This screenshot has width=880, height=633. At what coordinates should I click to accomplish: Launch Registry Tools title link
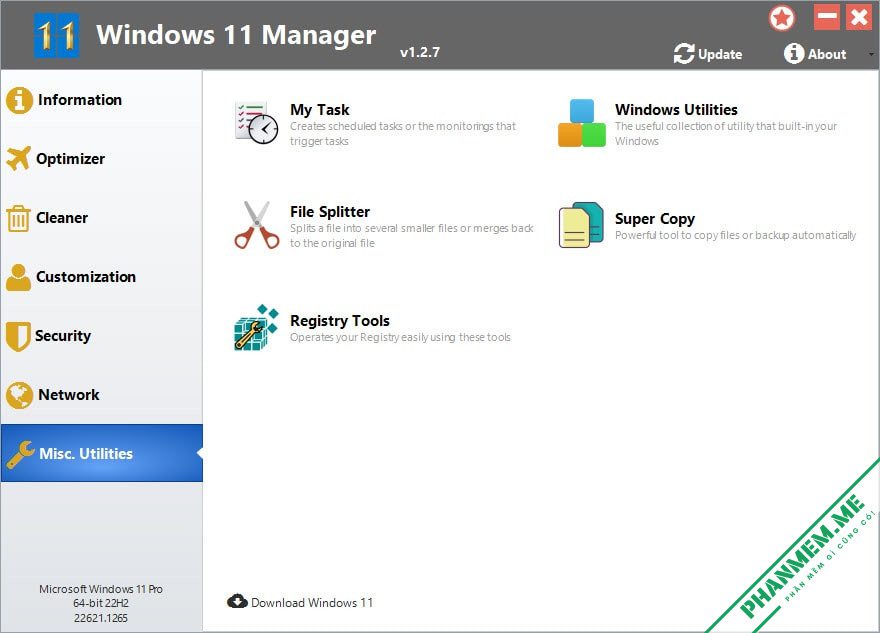click(340, 321)
